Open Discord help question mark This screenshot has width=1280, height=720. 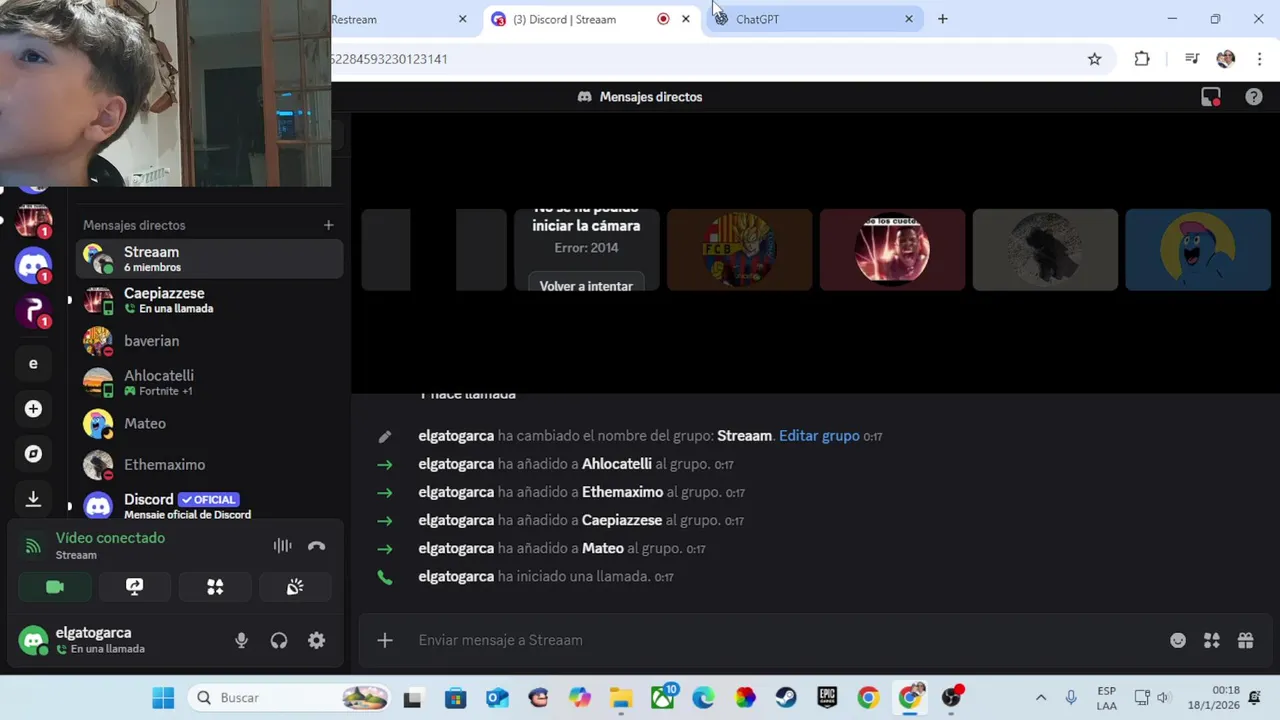tap(1254, 97)
